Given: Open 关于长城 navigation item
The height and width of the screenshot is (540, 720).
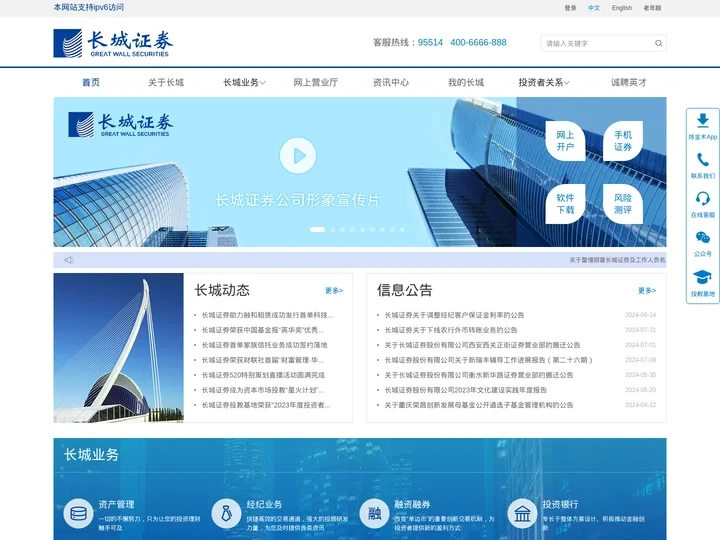Looking at the screenshot, I should [x=166, y=83].
